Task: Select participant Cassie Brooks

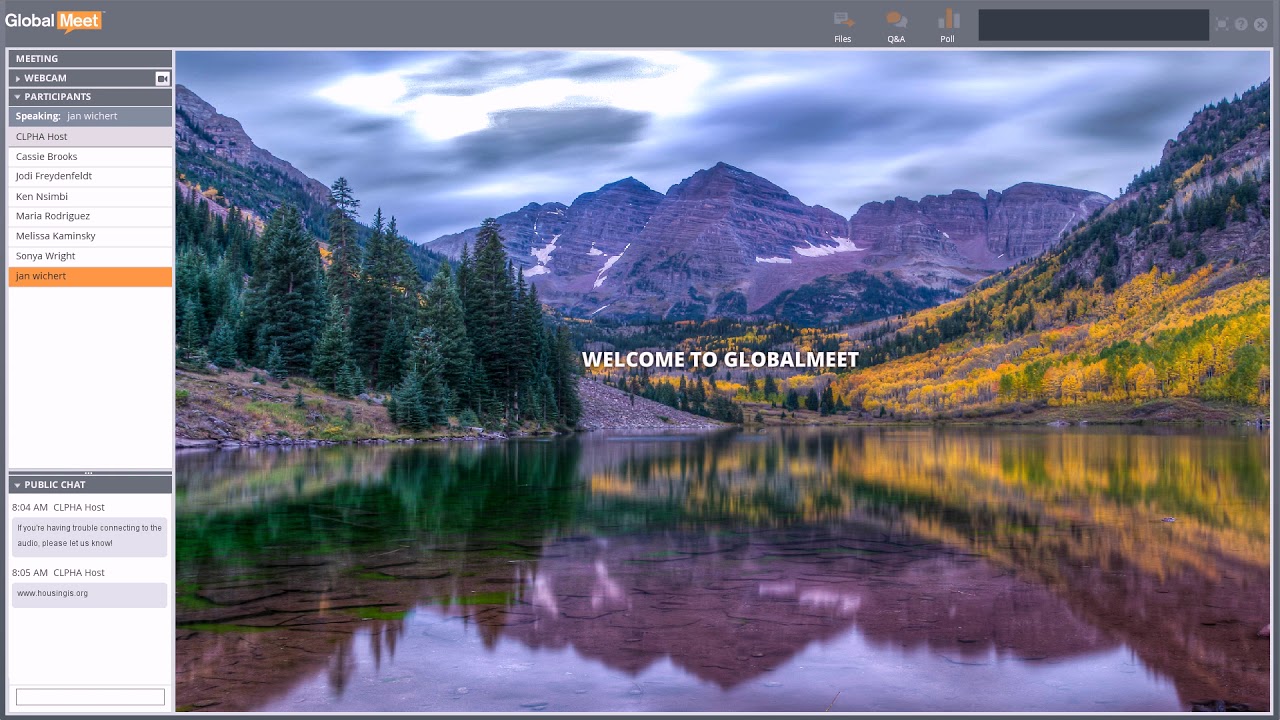Action: pyautogui.click(x=90, y=157)
